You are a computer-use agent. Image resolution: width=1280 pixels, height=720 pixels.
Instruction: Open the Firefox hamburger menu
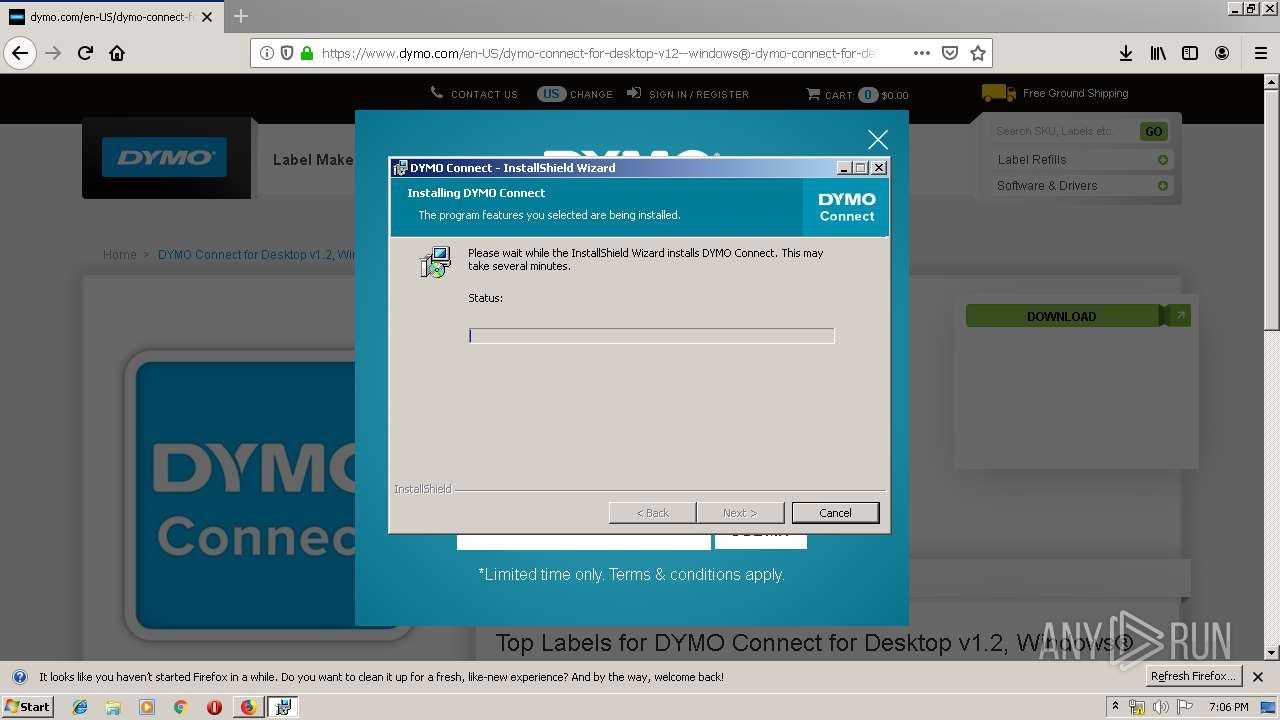pos(1260,53)
